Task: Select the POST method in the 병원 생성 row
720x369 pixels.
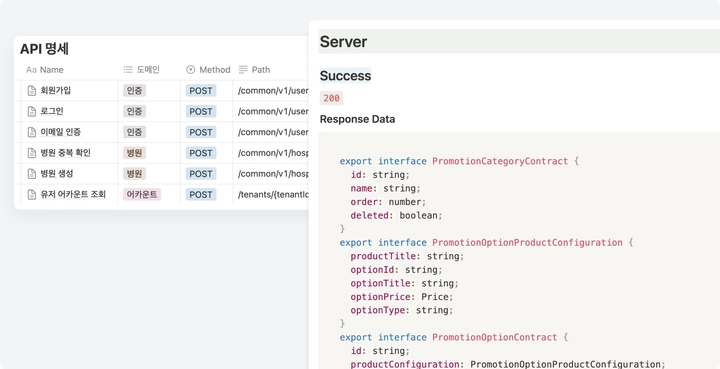Action: (x=201, y=174)
